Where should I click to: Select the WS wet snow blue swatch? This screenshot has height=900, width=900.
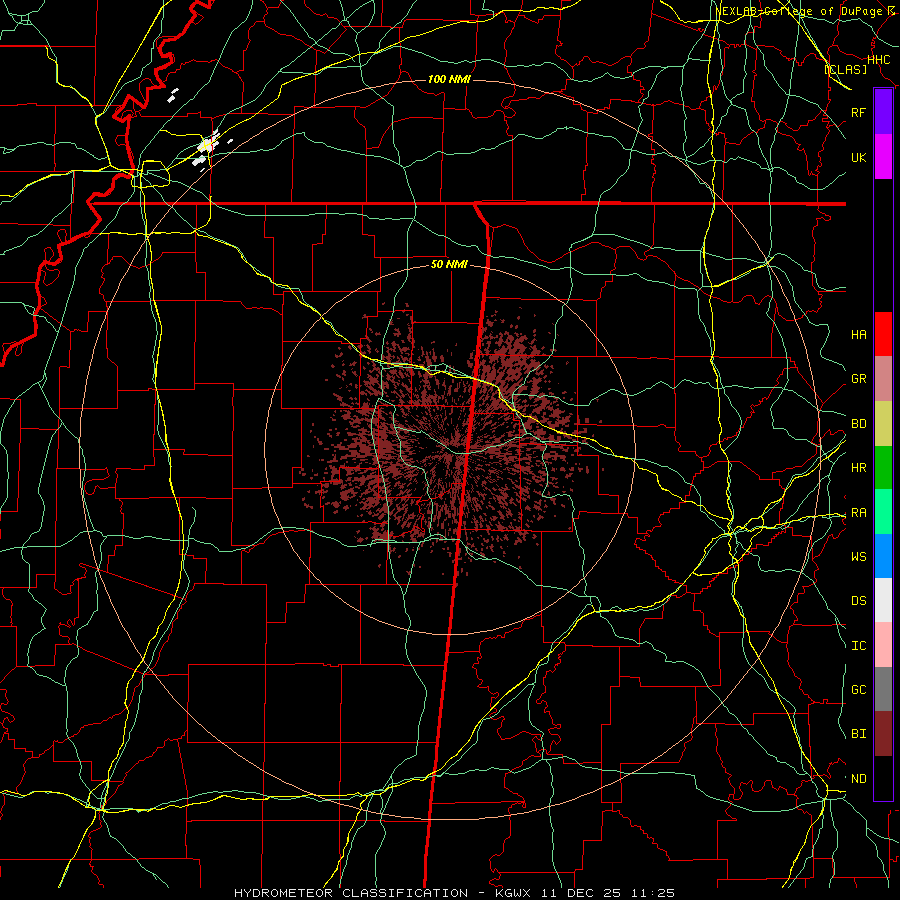883,556
